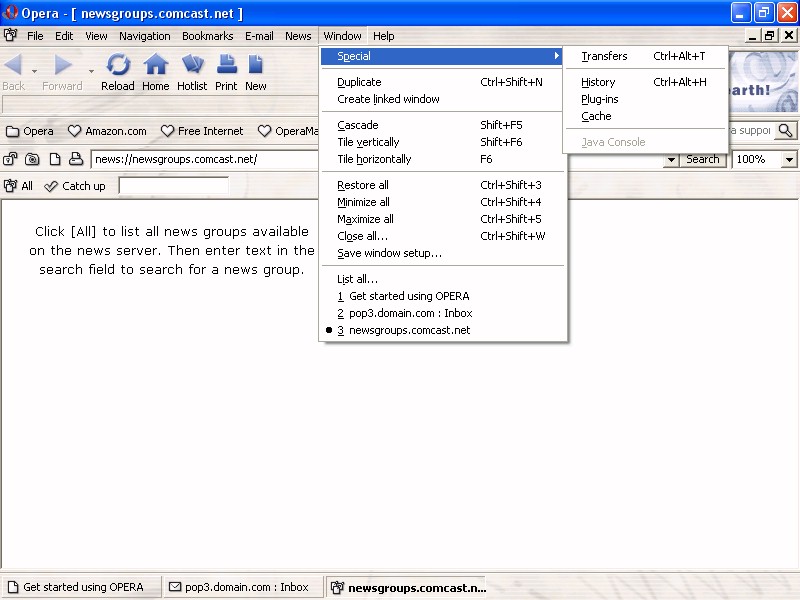Image resolution: width=800 pixels, height=600 pixels.
Task: Switch to window 2 pop3.domain.com Inbox
Action: (410, 313)
